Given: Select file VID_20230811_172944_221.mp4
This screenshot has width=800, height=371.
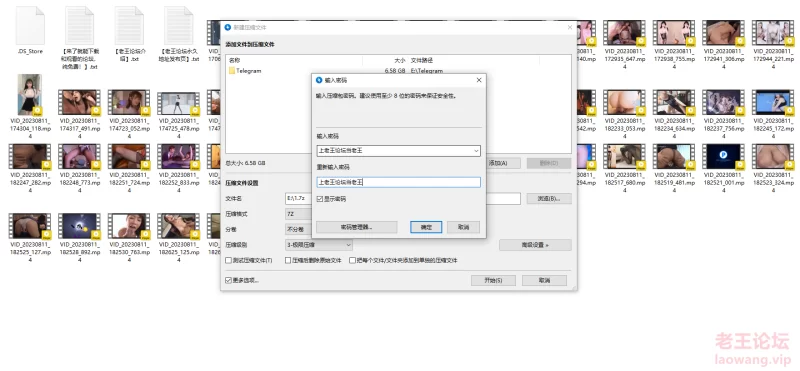Looking at the screenshot, I should [x=773, y=33].
